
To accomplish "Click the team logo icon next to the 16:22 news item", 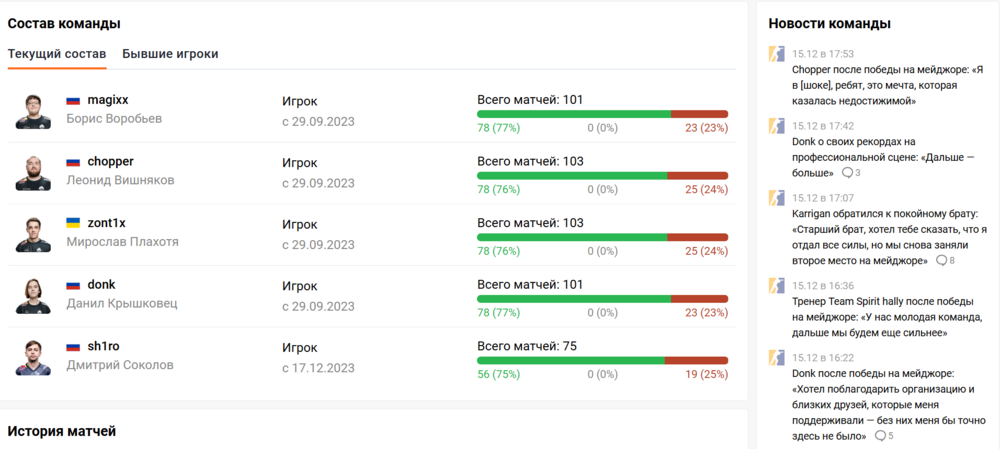I will pyautogui.click(x=776, y=358).
